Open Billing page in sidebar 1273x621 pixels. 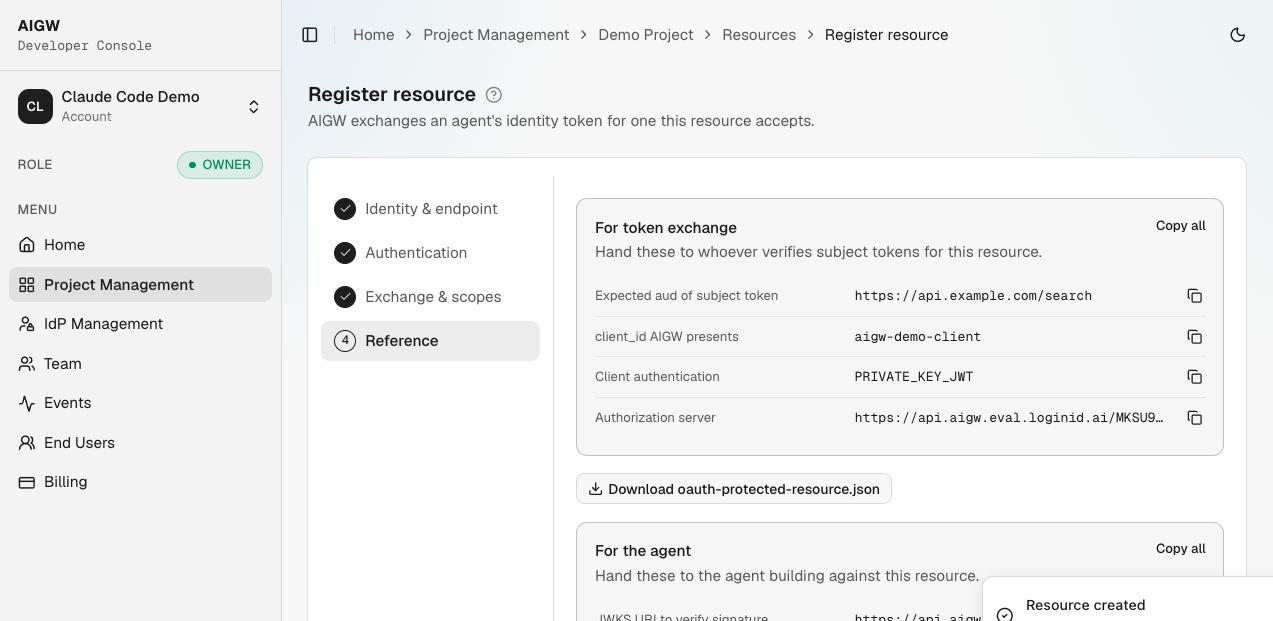click(140, 482)
